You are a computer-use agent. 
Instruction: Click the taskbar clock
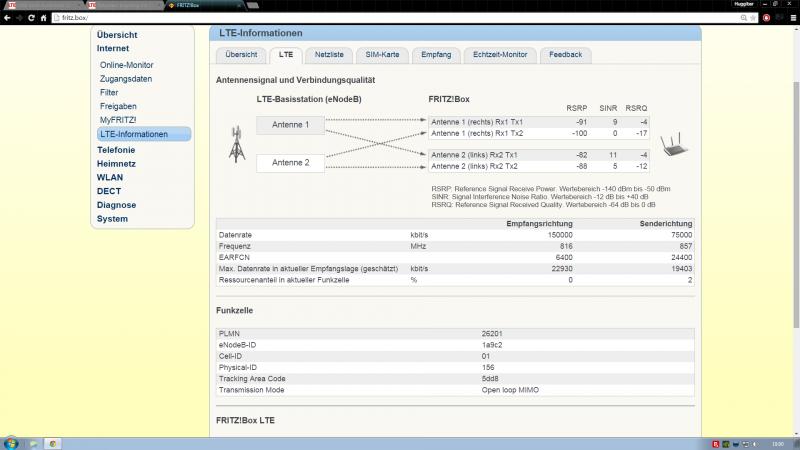click(x=778, y=444)
